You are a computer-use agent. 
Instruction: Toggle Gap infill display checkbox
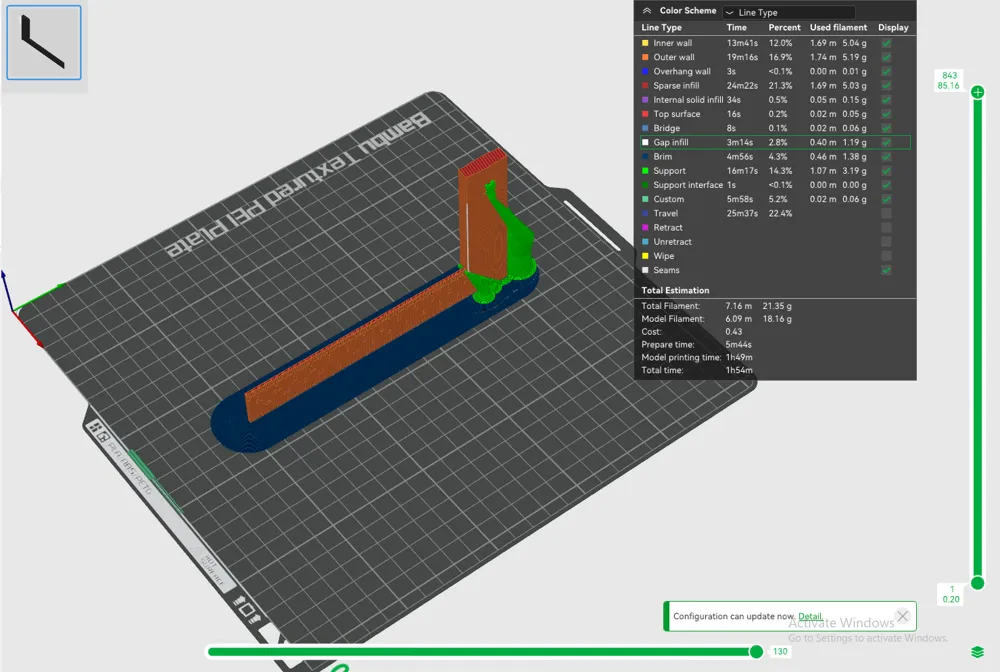coord(886,142)
